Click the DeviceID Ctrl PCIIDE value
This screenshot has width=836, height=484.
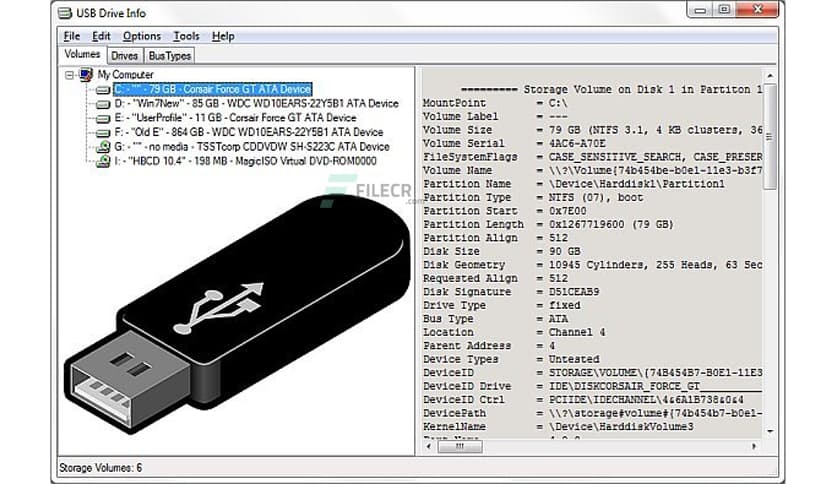(x=646, y=400)
